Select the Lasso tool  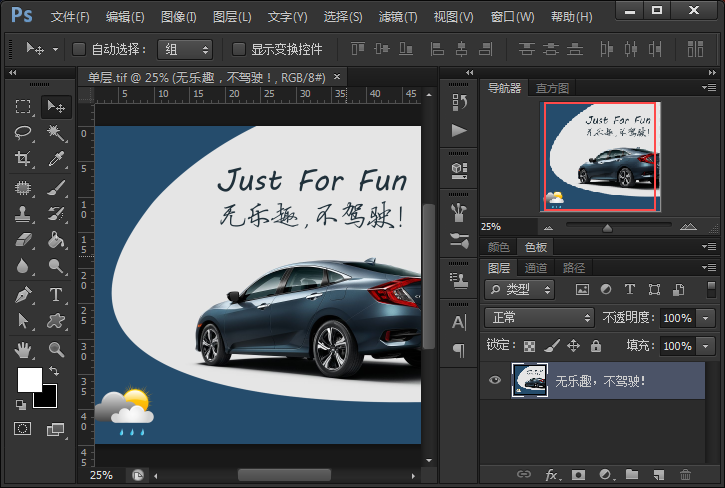[24, 132]
